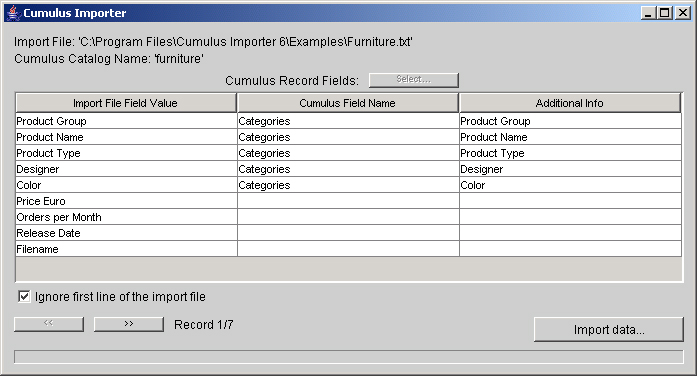Click the Cumulus Importer Java title icon
Image resolution: width=697 pixels, height=376 pixels.
pyautogui.click(x=14, y=13)
